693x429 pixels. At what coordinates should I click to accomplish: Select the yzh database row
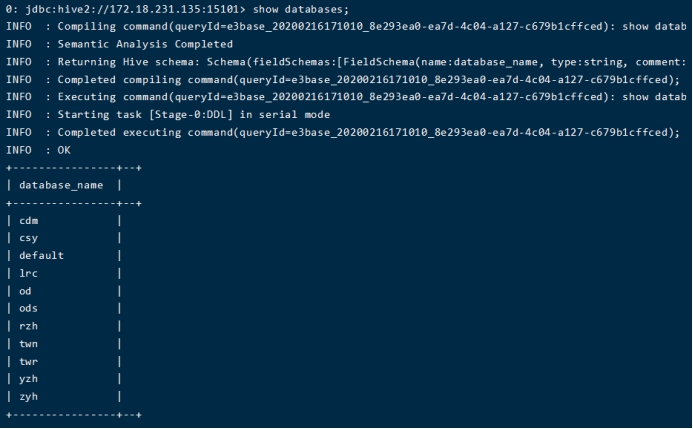pos(29,379)
